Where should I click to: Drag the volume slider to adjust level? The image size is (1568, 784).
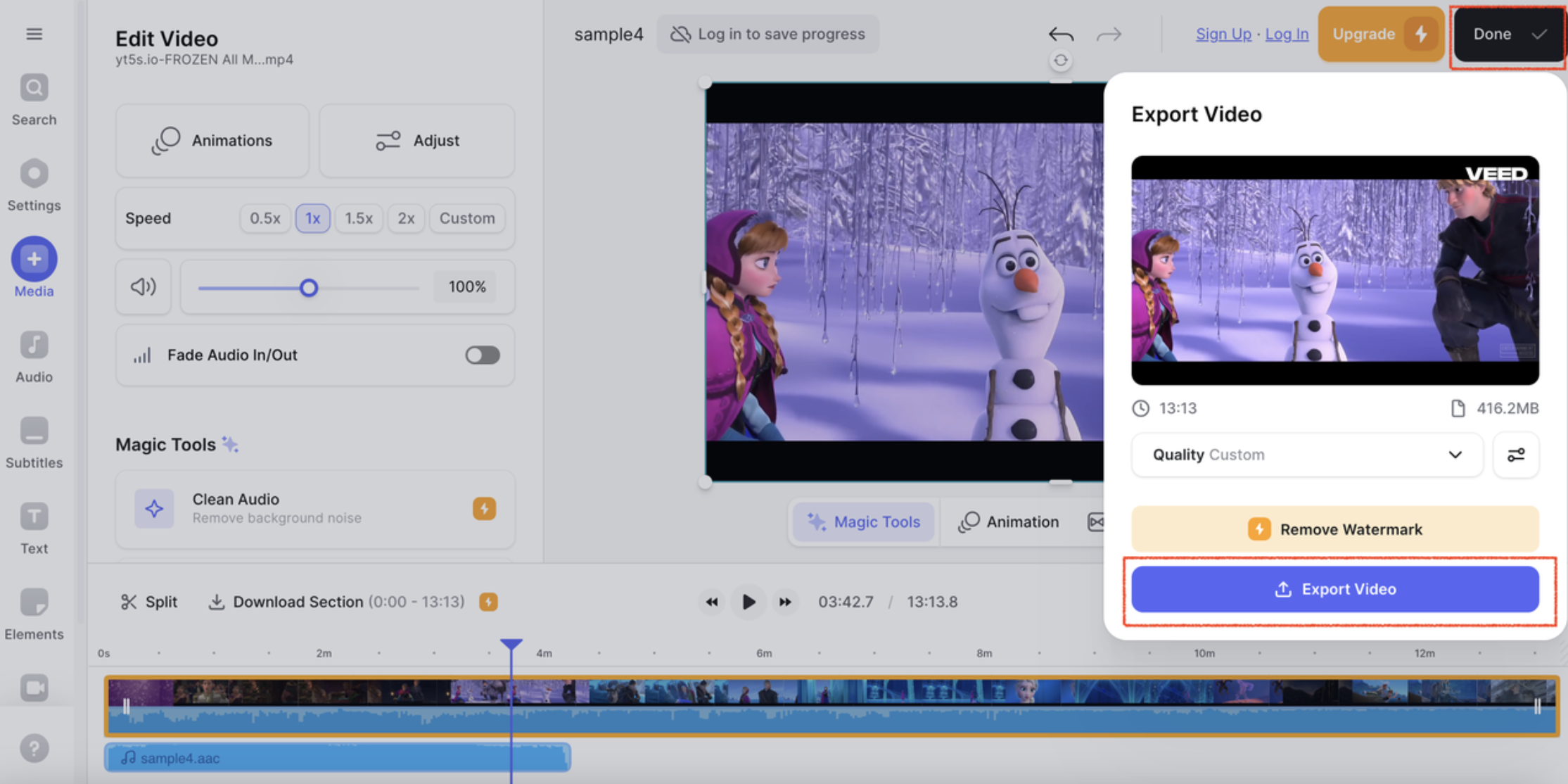(x=309, y=287)
